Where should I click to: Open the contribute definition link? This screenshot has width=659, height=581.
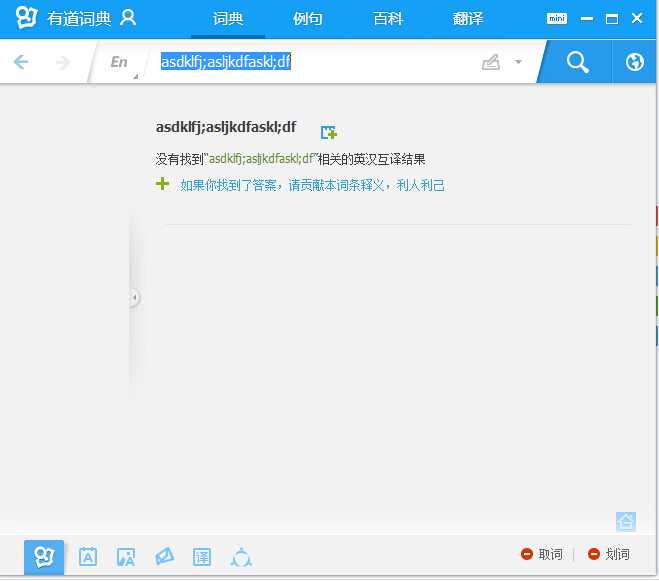[x=312, y=185]
